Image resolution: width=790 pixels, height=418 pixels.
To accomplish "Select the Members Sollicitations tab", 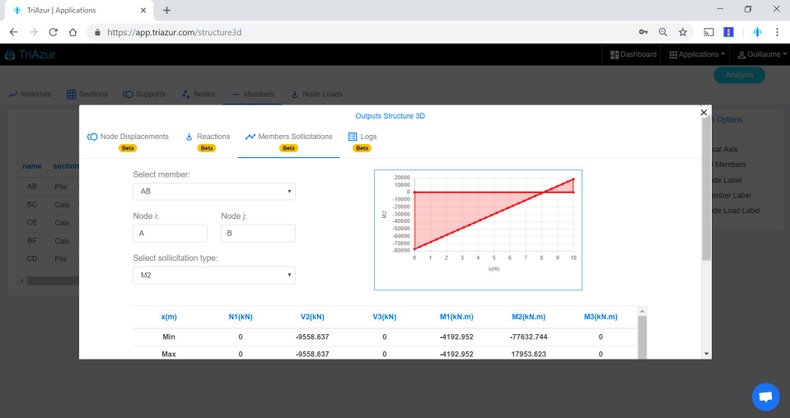I will [289, 142].
